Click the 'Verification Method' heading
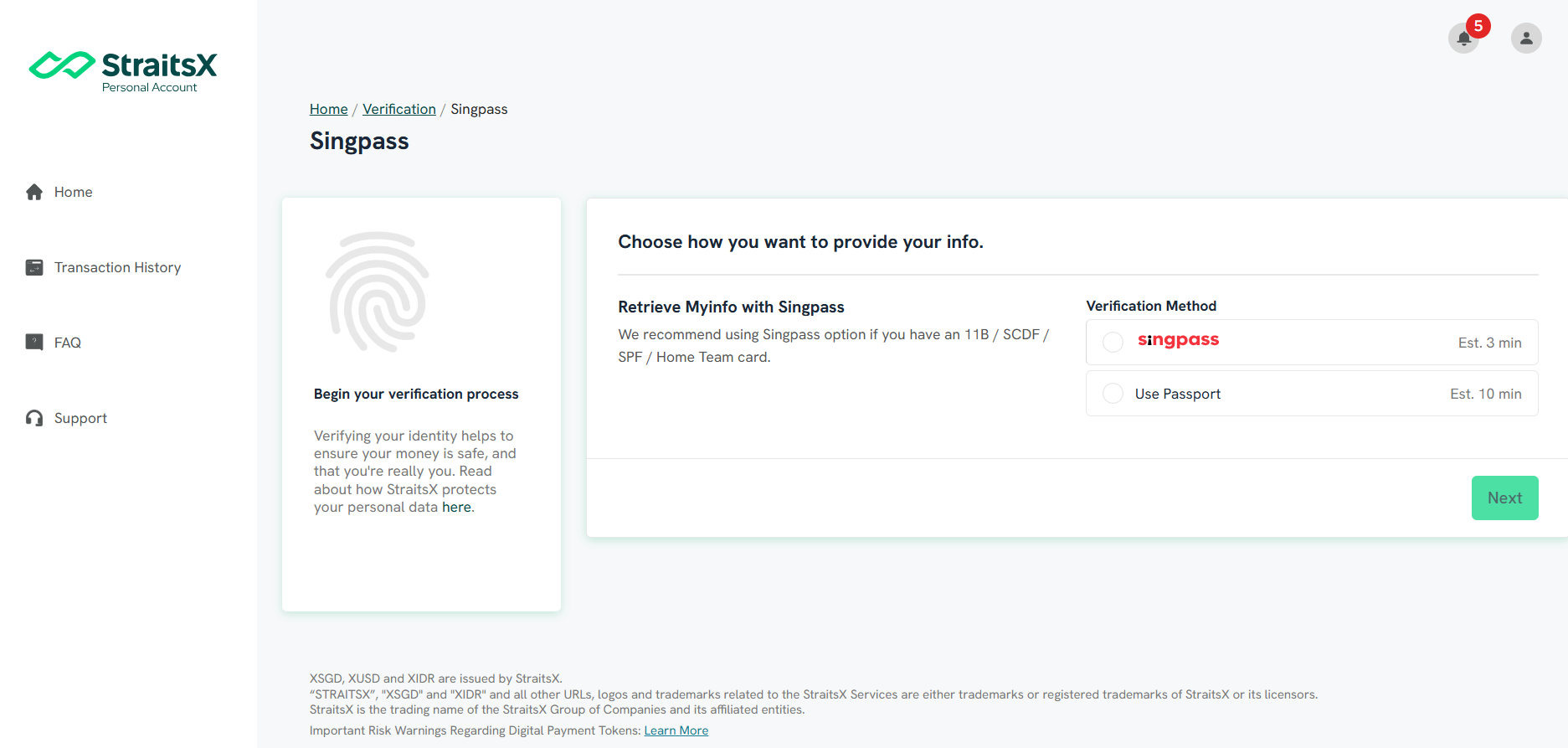The height and width of the screenshot is (748, 1568). click(1151, 306)
